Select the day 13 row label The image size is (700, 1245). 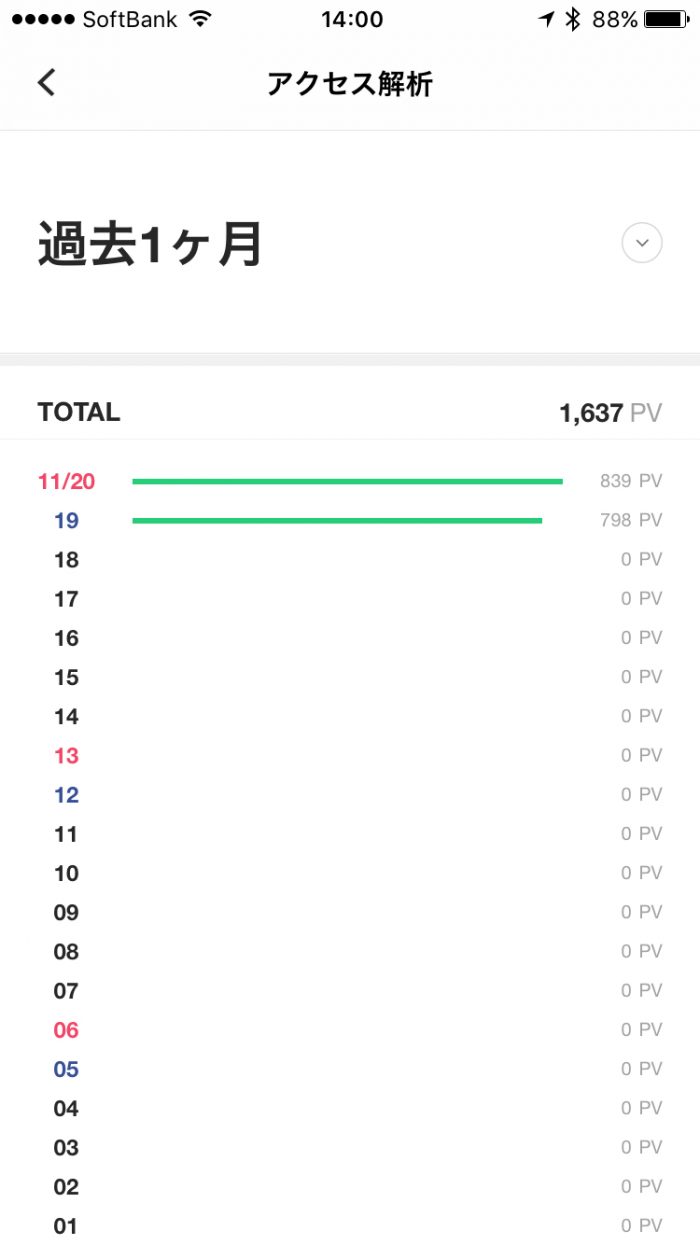pos(66,756)
